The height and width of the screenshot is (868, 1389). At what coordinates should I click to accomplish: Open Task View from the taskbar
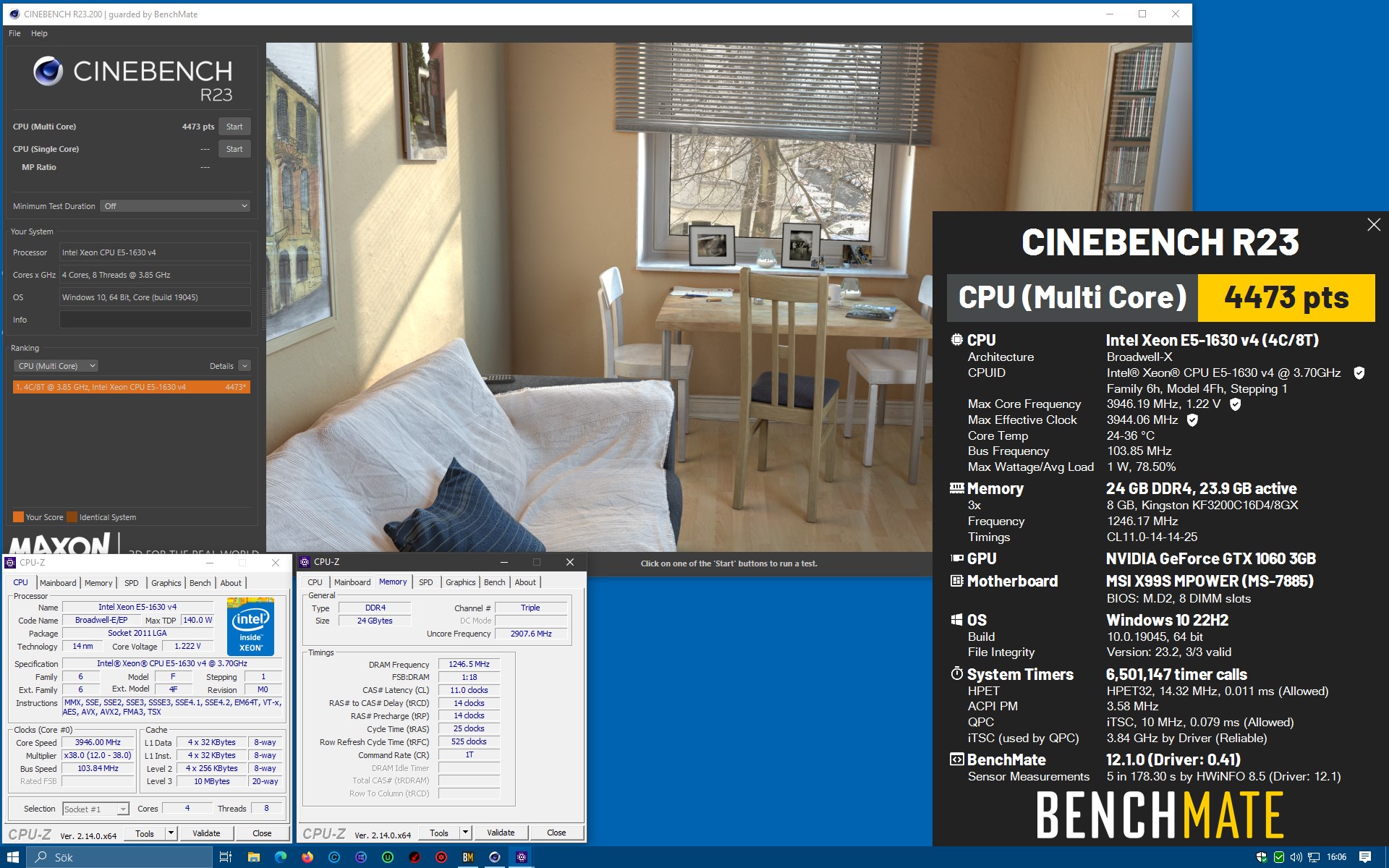(226, 857)
